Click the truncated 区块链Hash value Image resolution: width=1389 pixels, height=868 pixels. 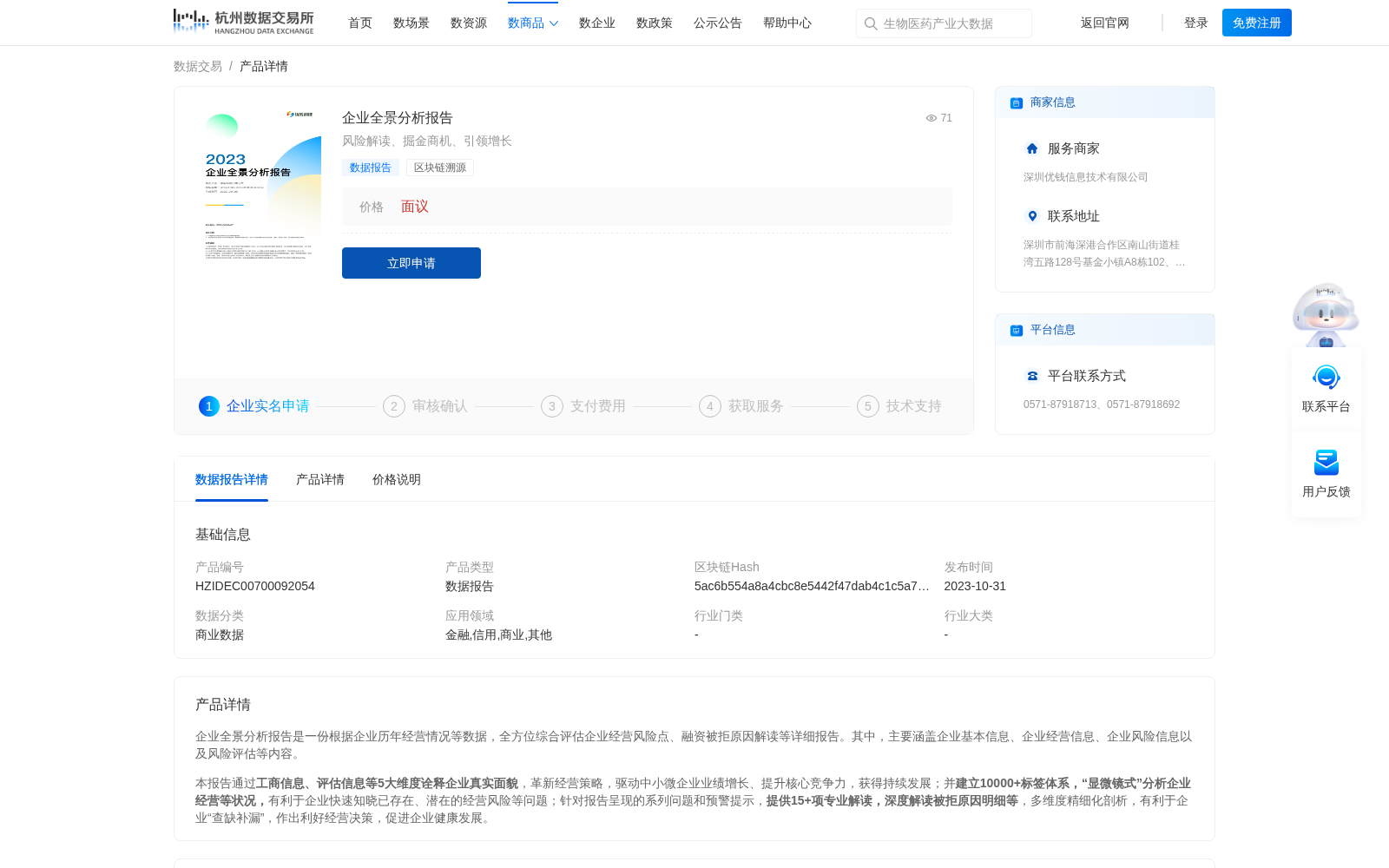812,587
